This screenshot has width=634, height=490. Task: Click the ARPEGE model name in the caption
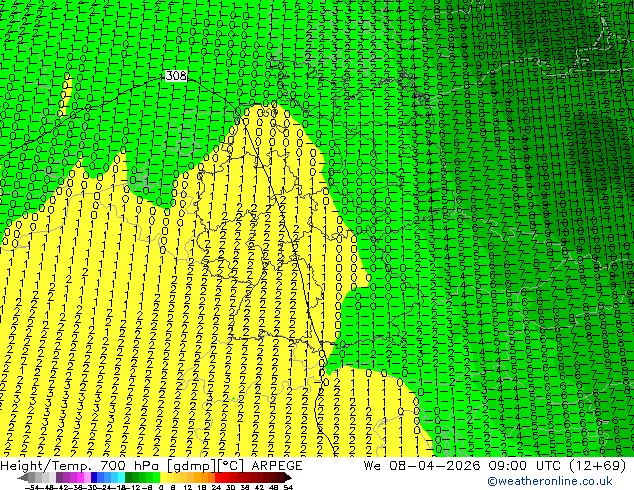point(277,466)
